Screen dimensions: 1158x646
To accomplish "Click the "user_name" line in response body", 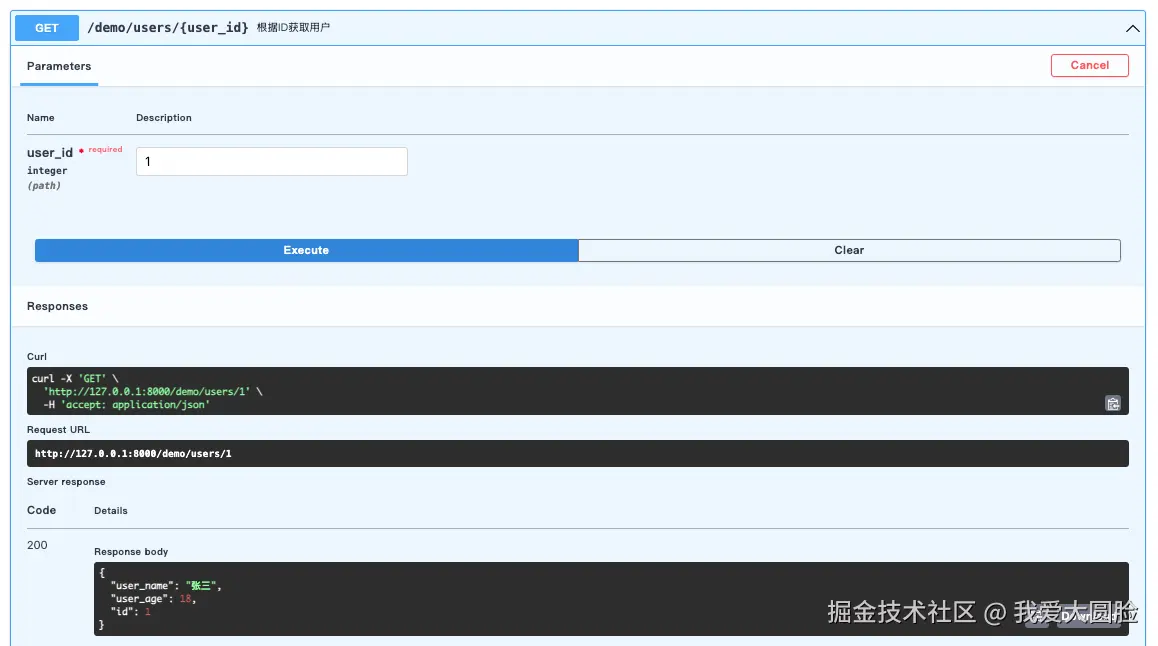I will (x=165, y=585).
